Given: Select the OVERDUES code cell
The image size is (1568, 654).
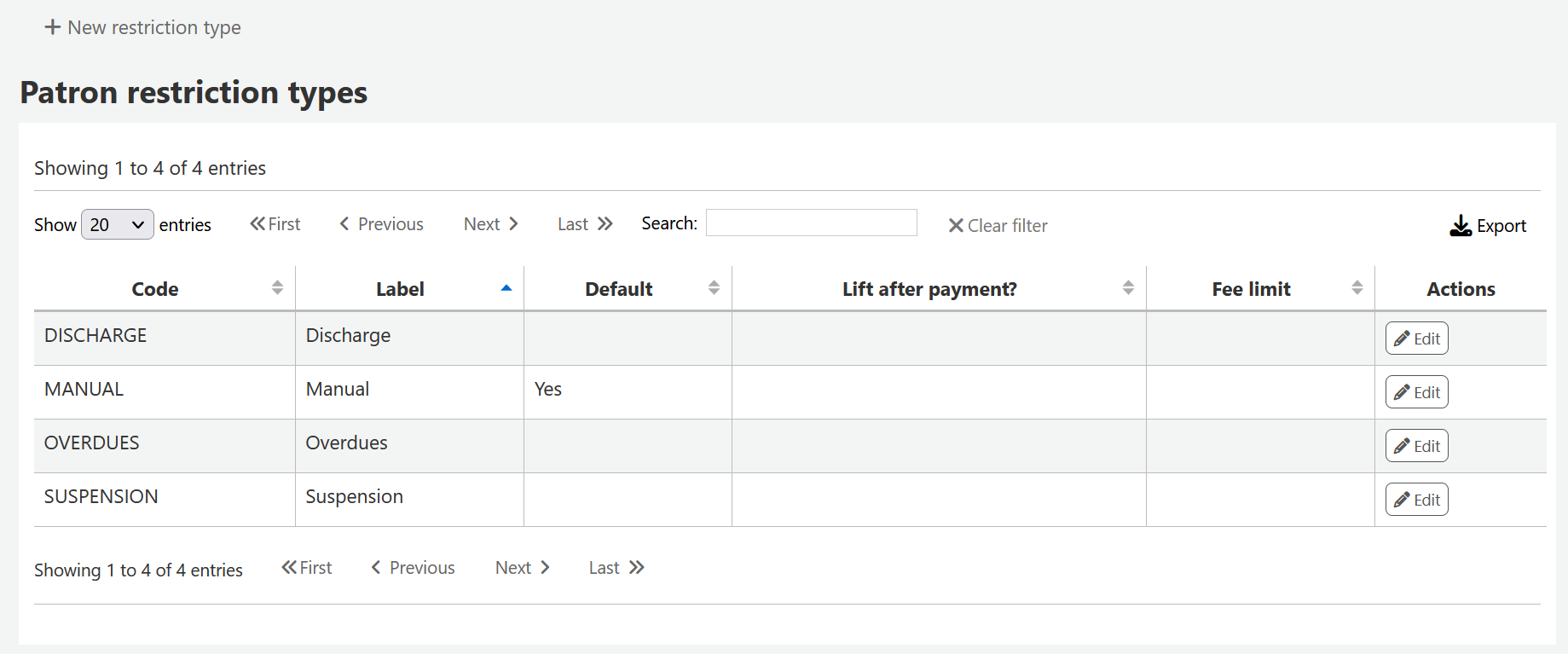Looking at the screenshot, I should coord(165,446).
